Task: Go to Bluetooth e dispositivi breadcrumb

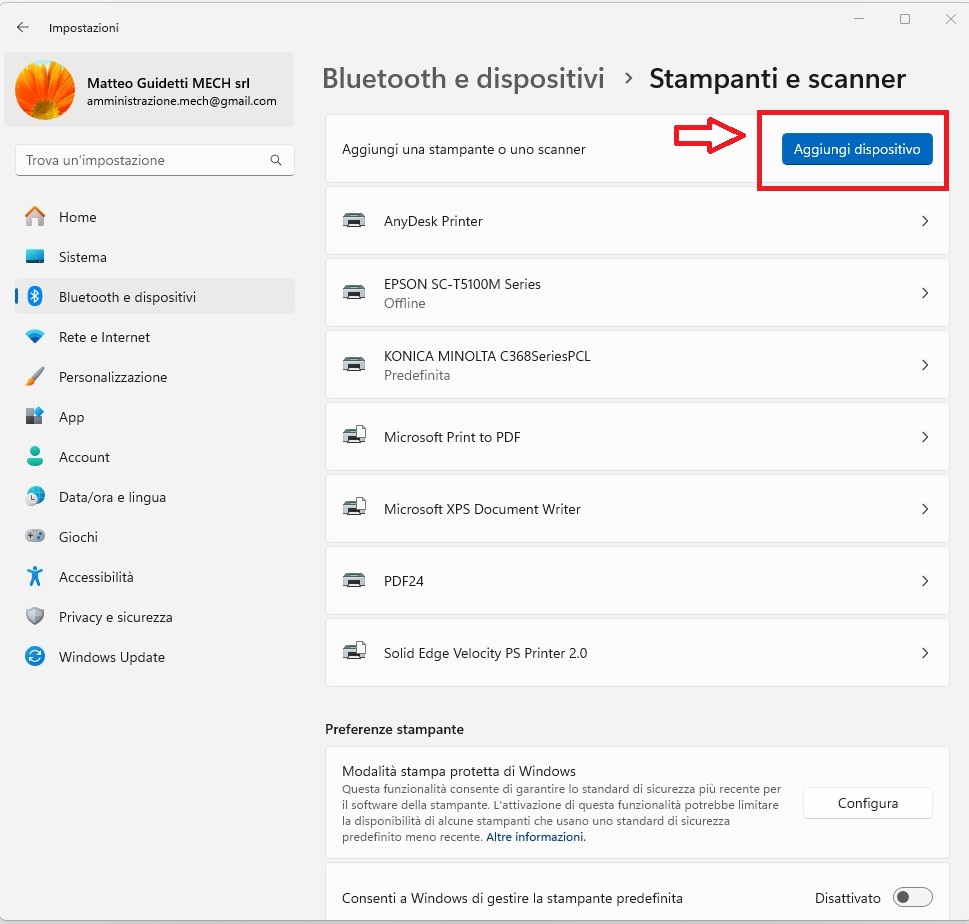Action: point(463,78)
